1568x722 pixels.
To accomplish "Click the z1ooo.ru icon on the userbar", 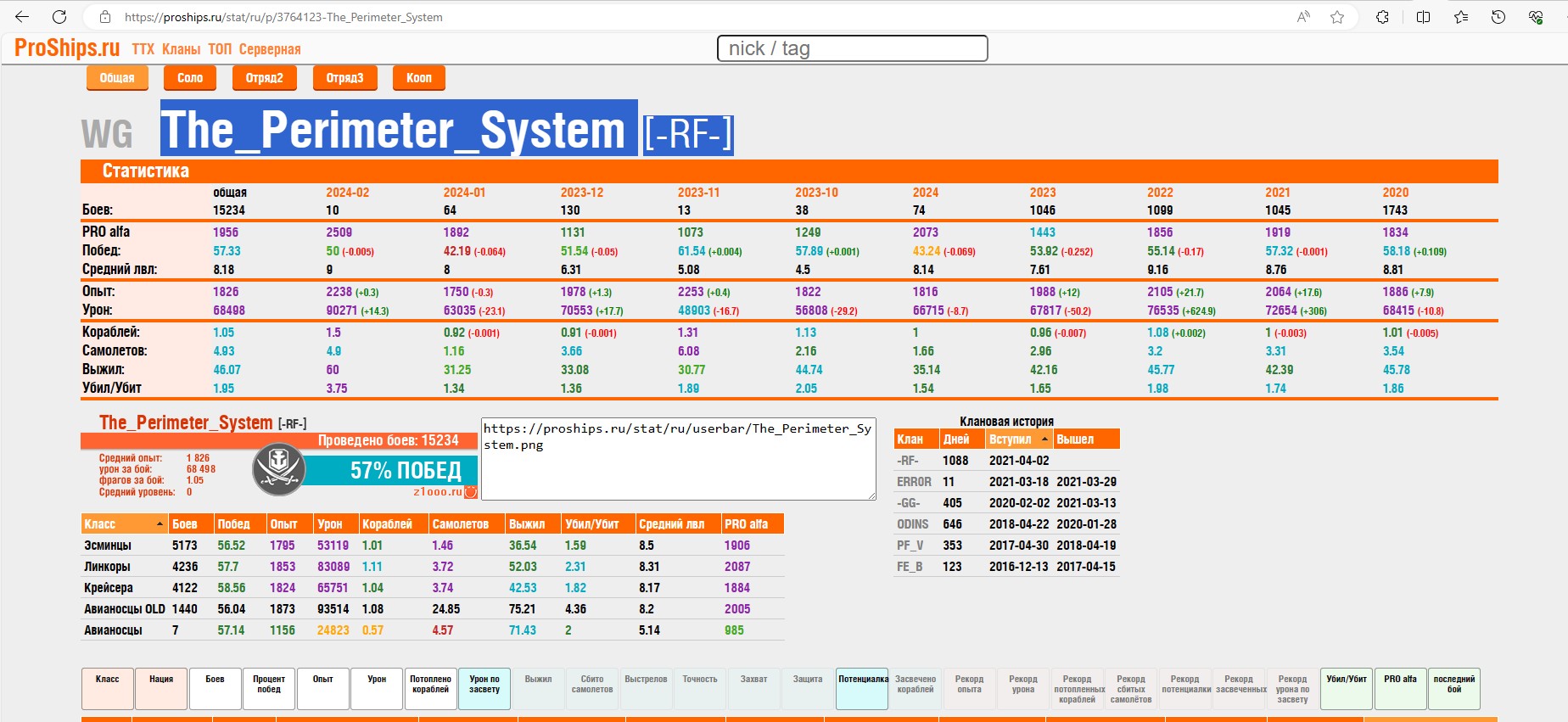I will (x=471, y=492).
